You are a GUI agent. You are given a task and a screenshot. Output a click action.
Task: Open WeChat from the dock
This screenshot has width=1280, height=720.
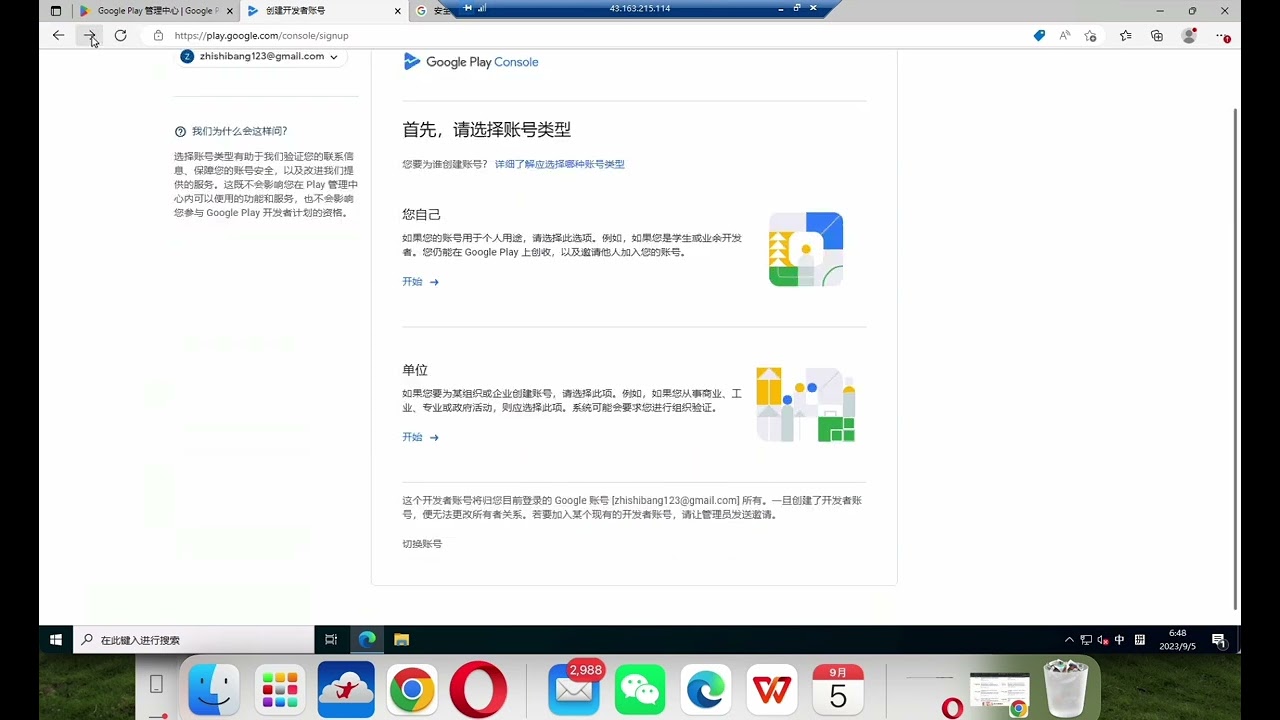(x=639, y=688)
